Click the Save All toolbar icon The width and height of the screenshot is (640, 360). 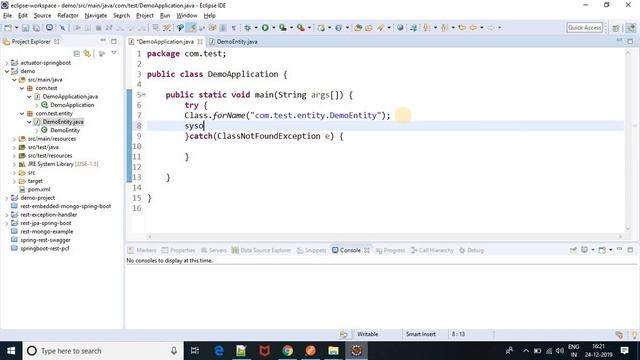click(36, 28)
